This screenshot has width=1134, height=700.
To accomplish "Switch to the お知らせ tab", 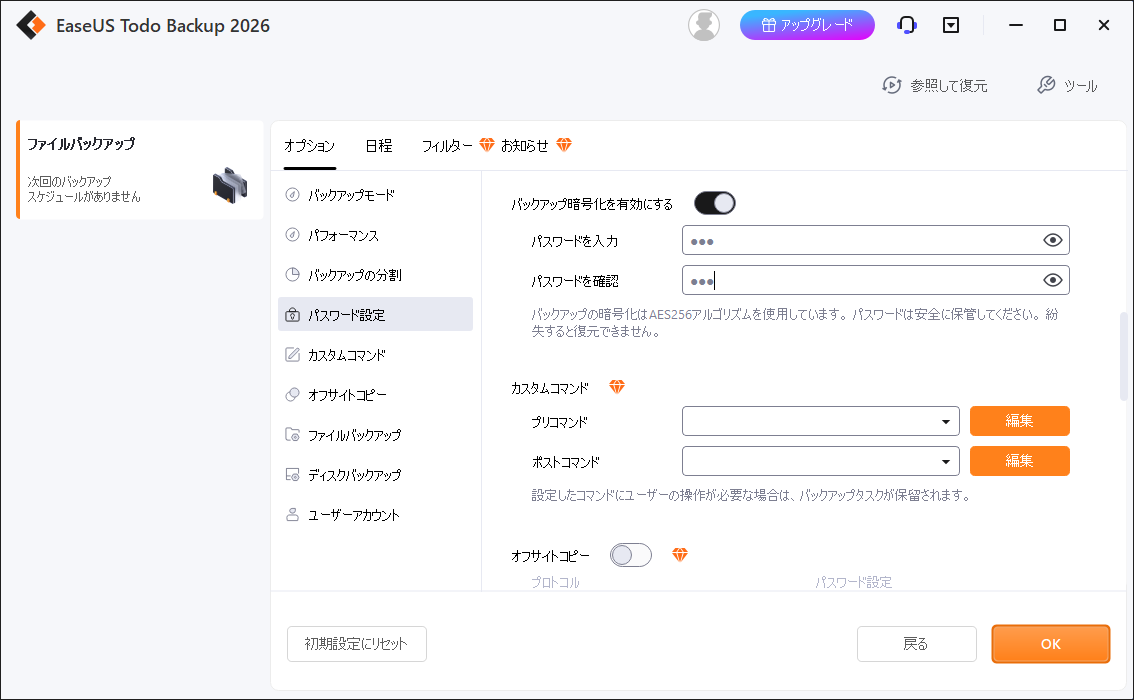I will 525,146.
